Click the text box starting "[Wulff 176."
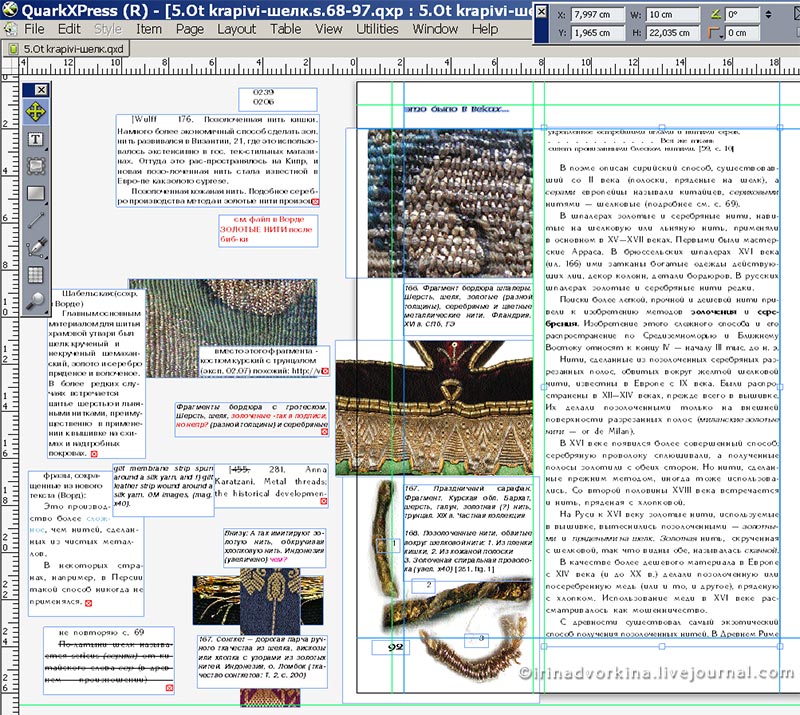800x715 pixels. click(218, 161)
